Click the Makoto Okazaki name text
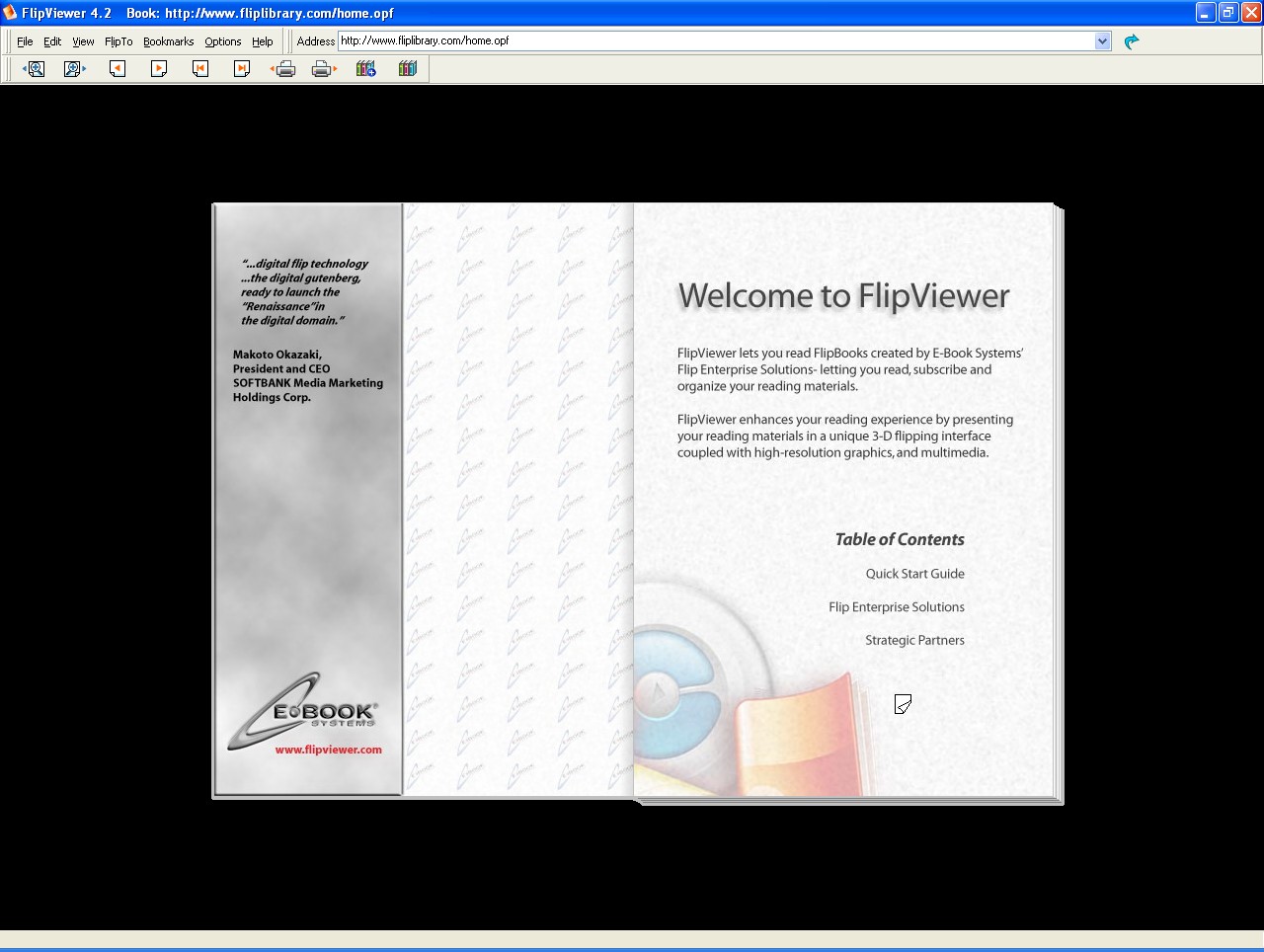 pos(277,355)
